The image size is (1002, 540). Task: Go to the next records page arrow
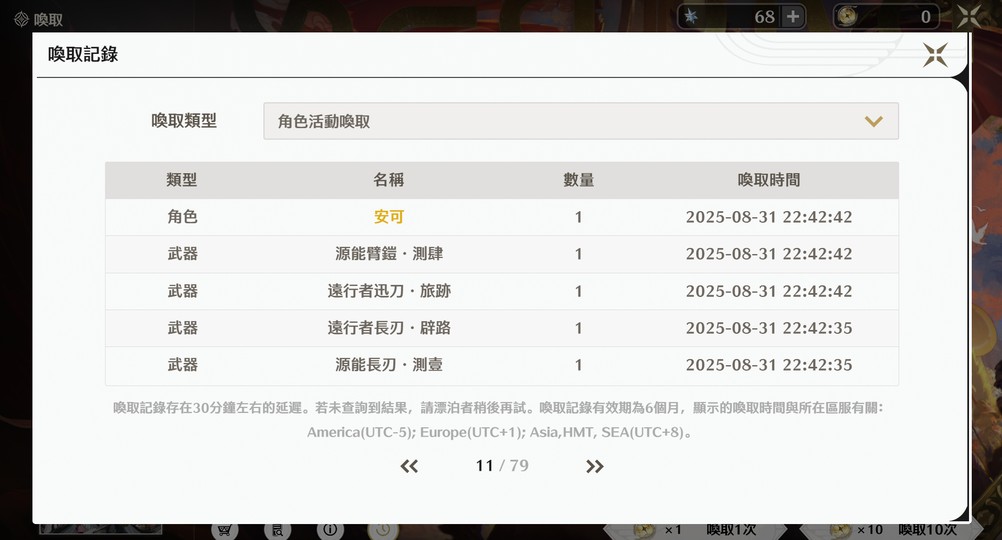[594, 467]
